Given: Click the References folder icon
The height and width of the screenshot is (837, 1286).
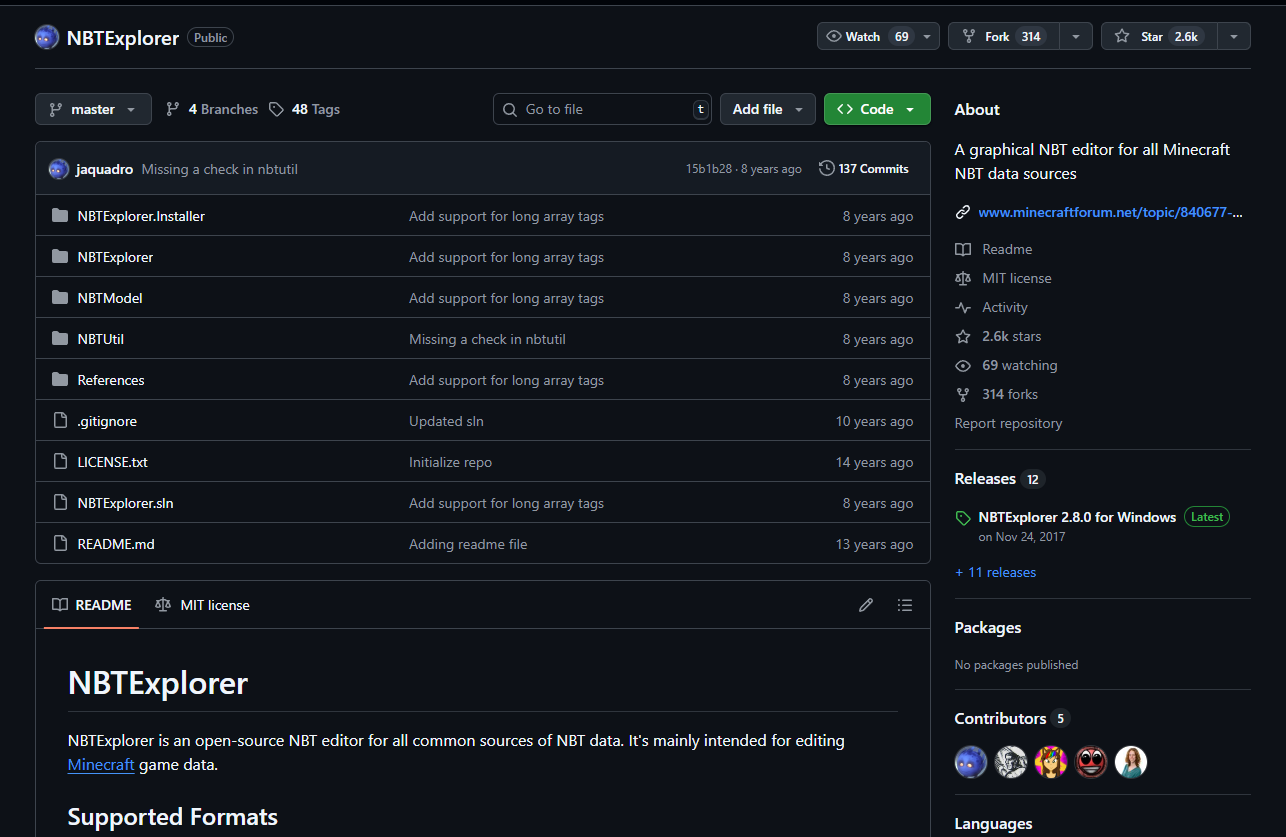Looking at the screenshot, I should coord(60,380).
